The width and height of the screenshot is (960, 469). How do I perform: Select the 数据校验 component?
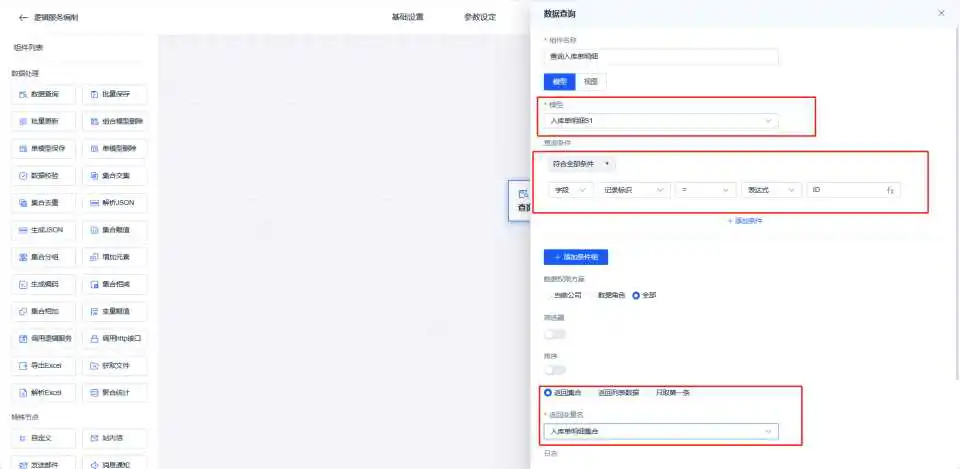(x=43, y=176)
